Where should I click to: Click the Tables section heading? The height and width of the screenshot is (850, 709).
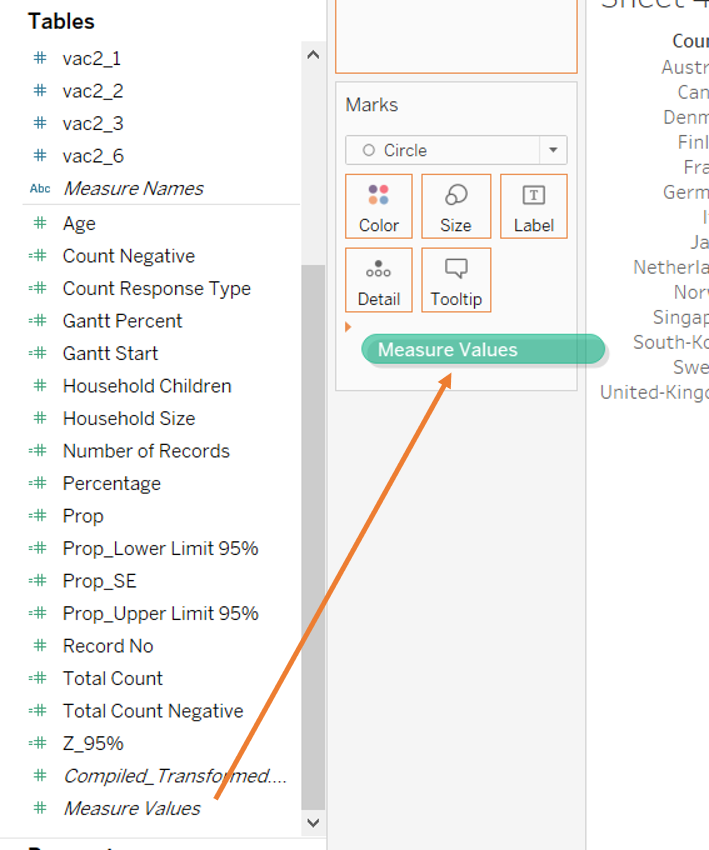coord(61,22)
